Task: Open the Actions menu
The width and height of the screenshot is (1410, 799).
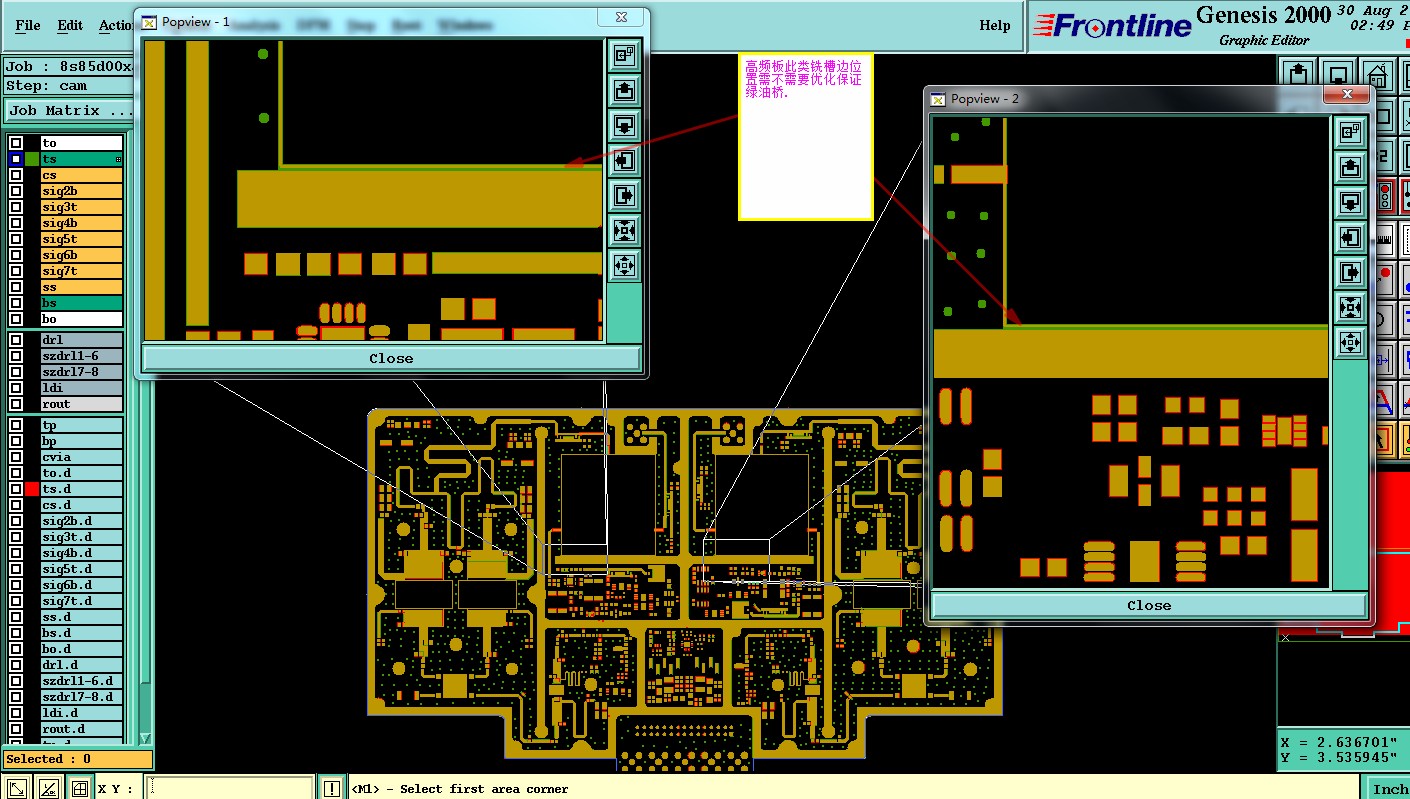Action: click(x=116, y=25)
